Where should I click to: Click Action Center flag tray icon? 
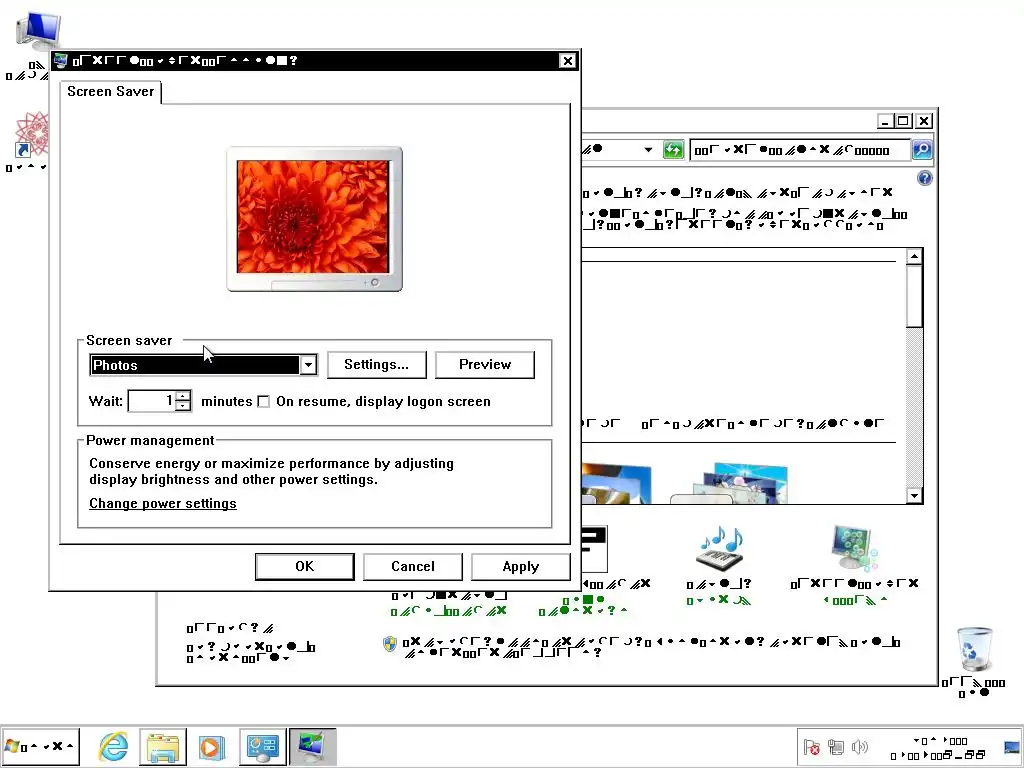pyautogui.click(x=812, y=747)
